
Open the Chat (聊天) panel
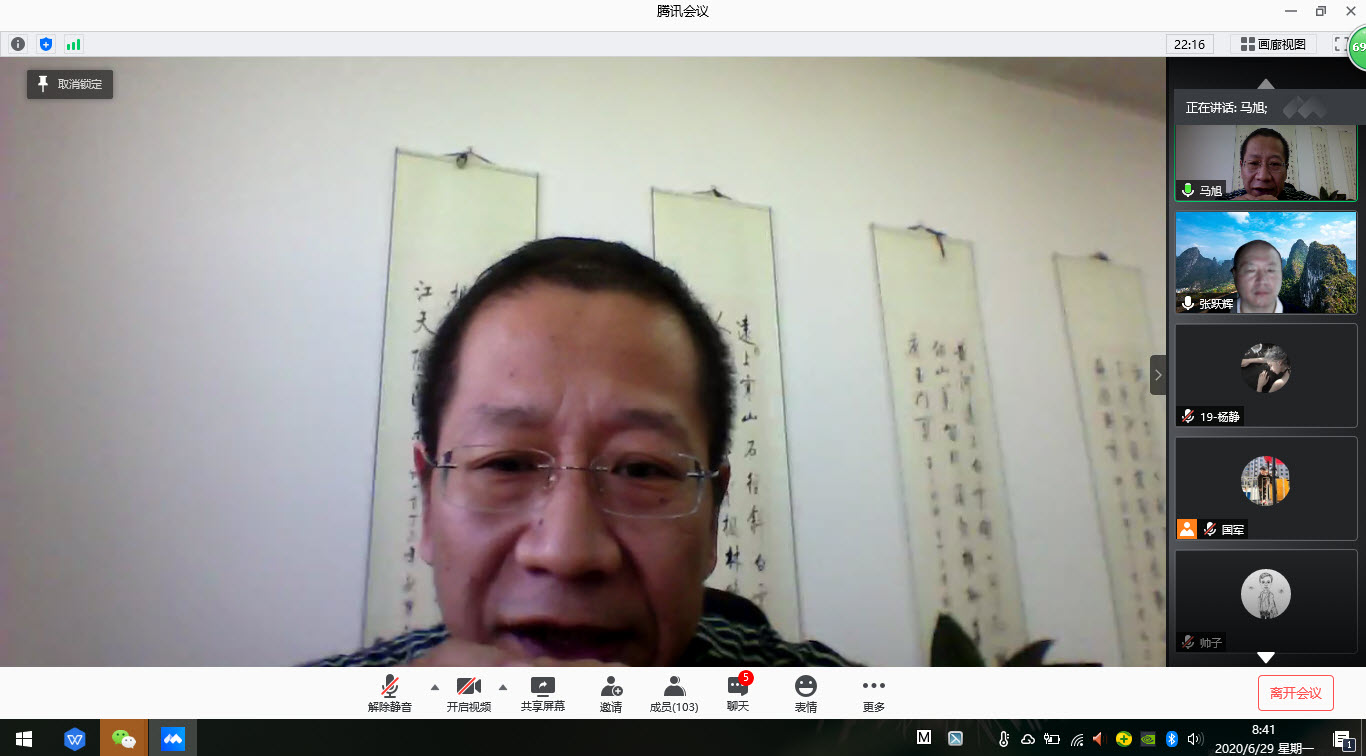pos(738,694)
